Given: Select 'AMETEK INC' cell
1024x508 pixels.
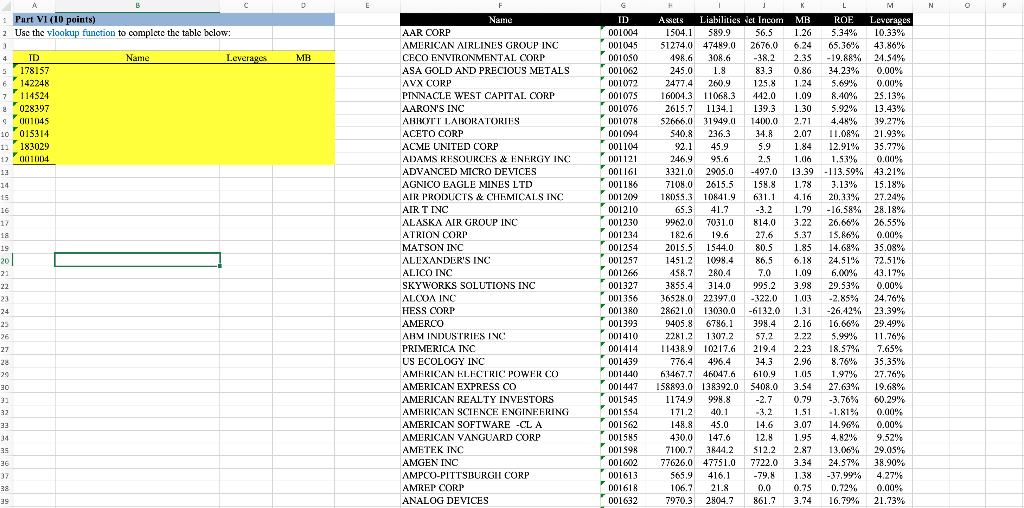Looking at the screenshot, I should click(500, 450).
